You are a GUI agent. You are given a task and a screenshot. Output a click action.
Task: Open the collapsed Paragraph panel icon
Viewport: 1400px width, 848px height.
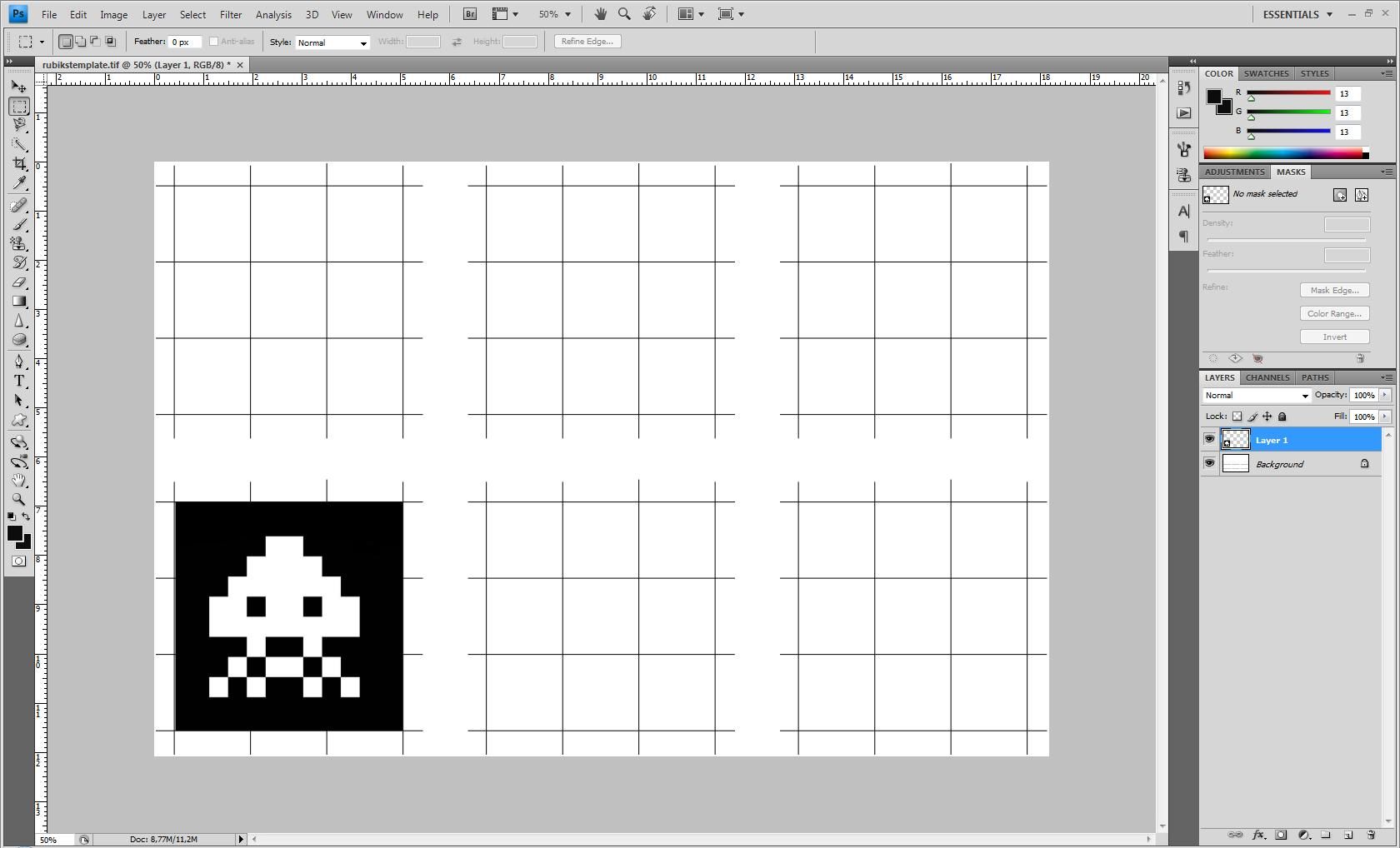pyautogui.click(x=1184, y=237)
